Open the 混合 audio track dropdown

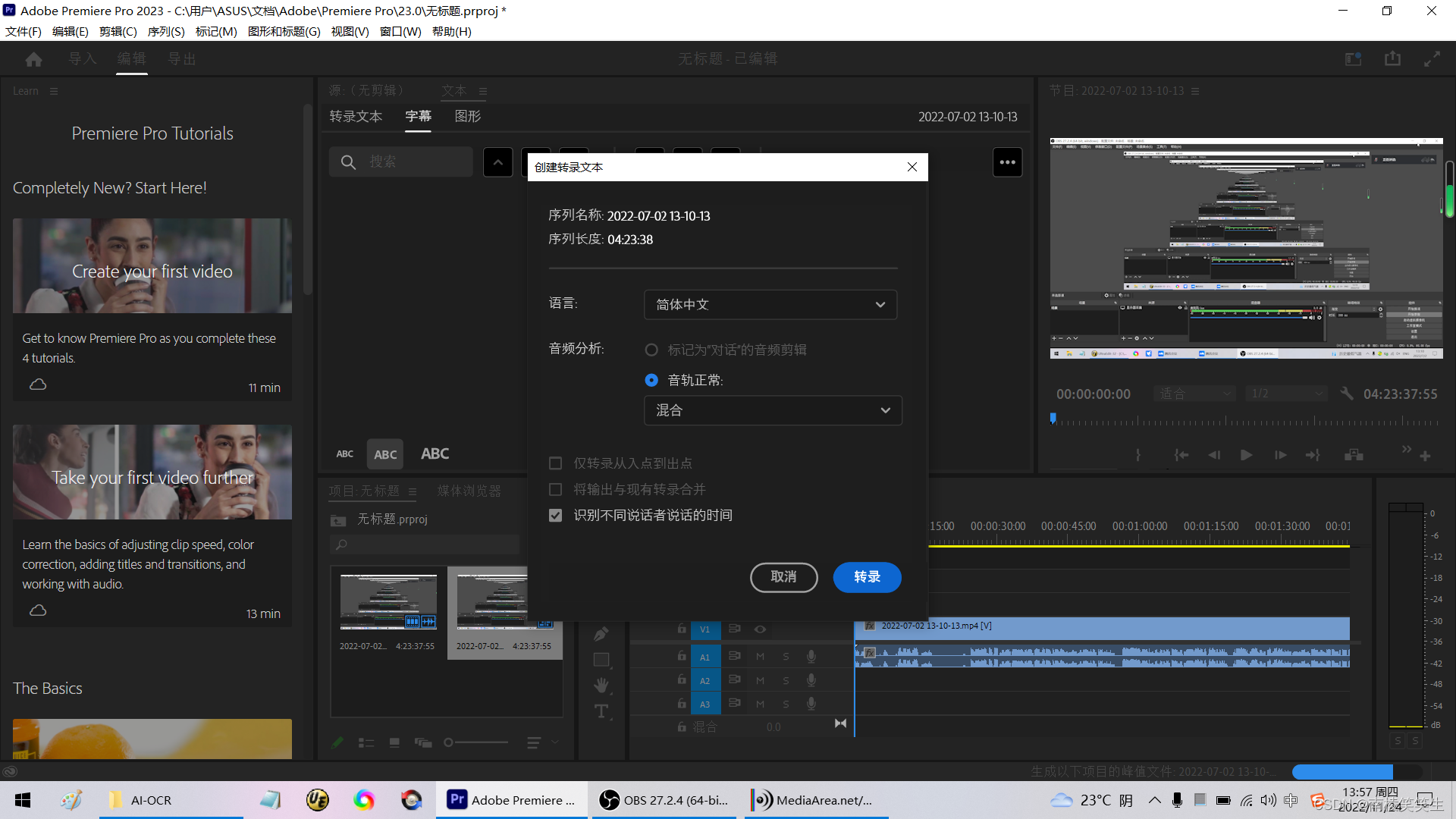coord(773,410)
